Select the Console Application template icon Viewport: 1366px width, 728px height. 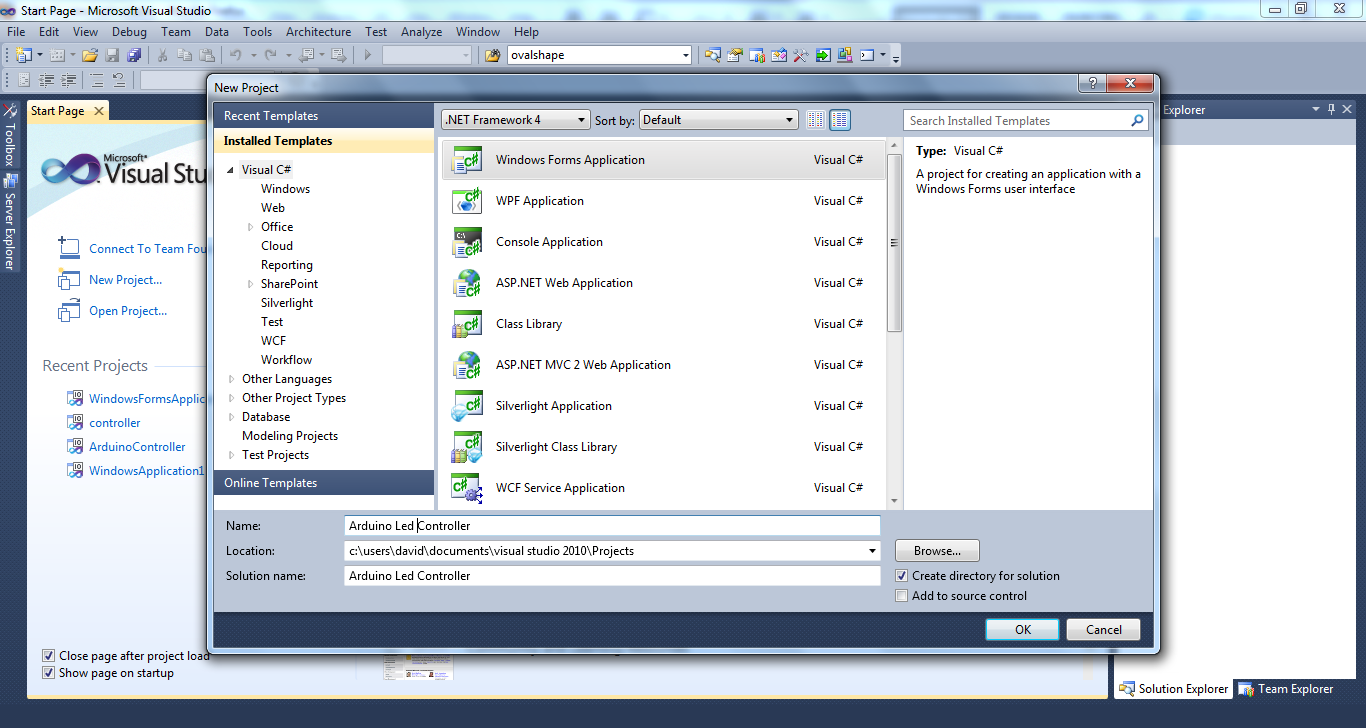467,242
